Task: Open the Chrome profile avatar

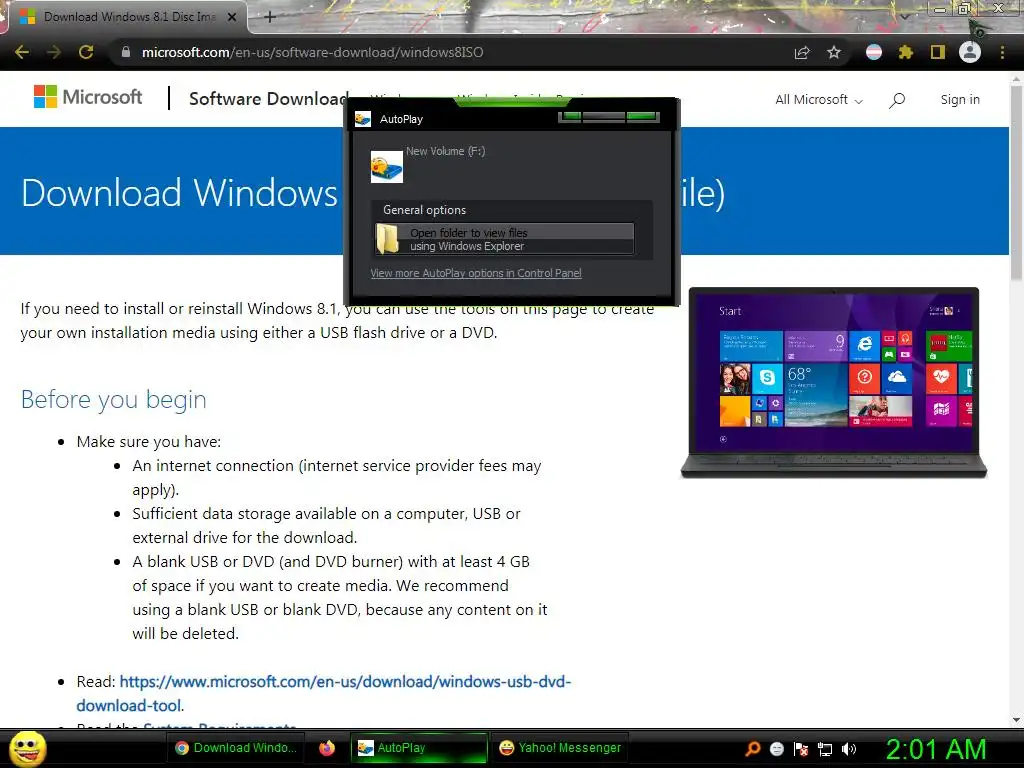Action: coord(970,52)
